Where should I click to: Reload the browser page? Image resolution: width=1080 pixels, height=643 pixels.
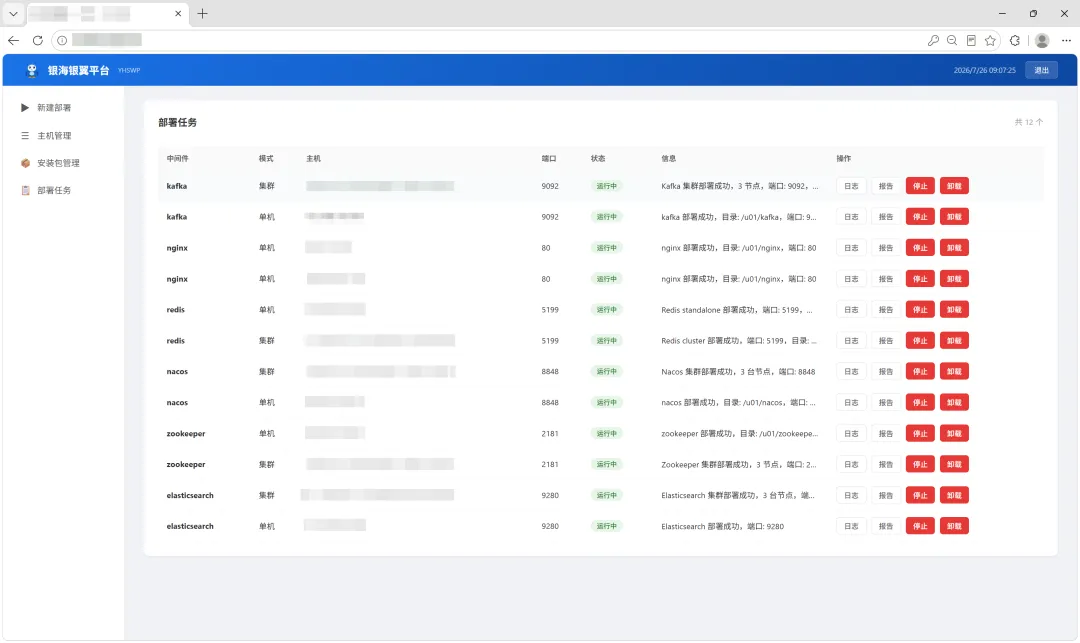coord(38,41)
